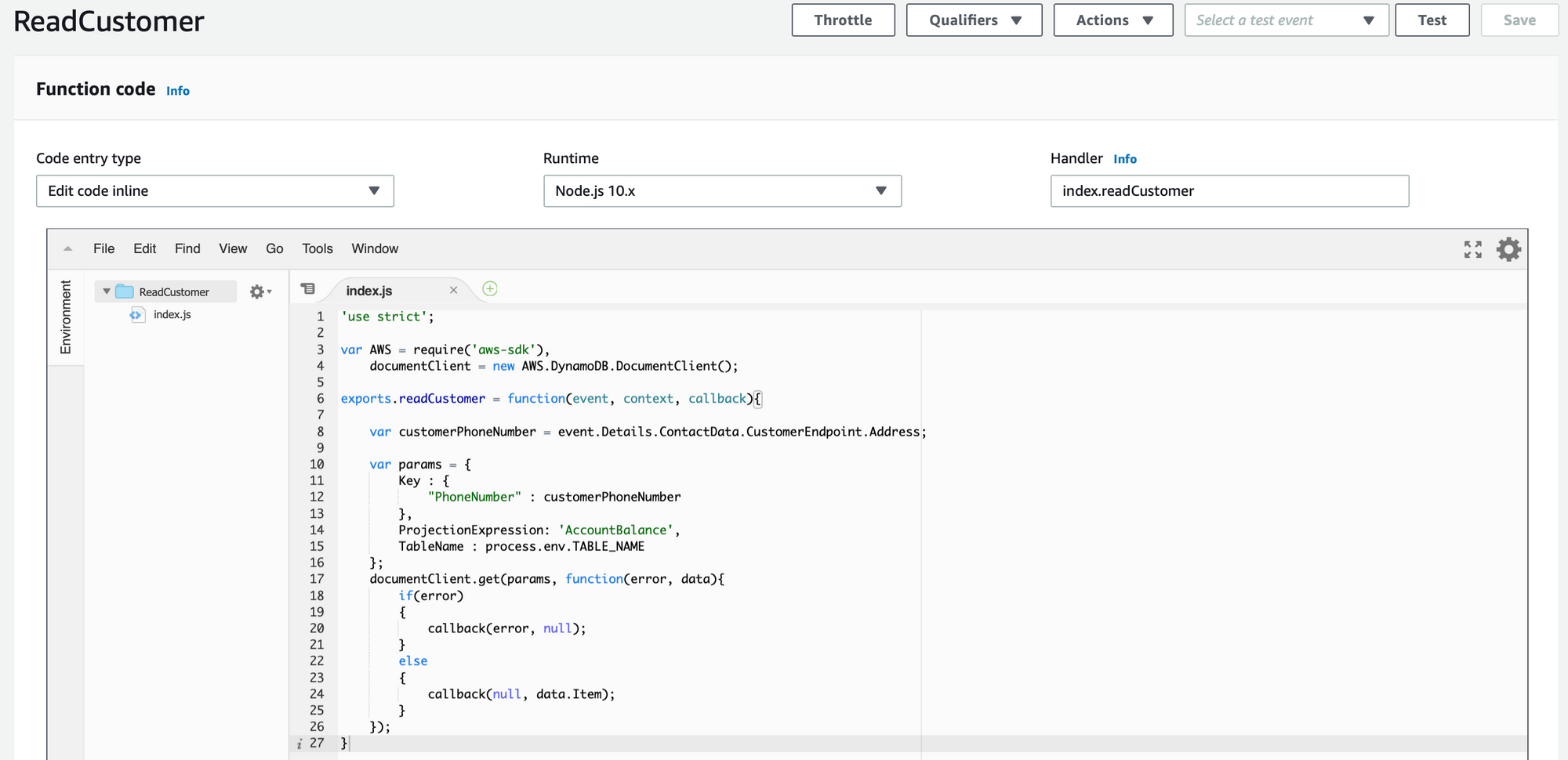Click documentClient.get call on line 17
1568x760 pixels.
pyautogui.click(x=435, y=579)
